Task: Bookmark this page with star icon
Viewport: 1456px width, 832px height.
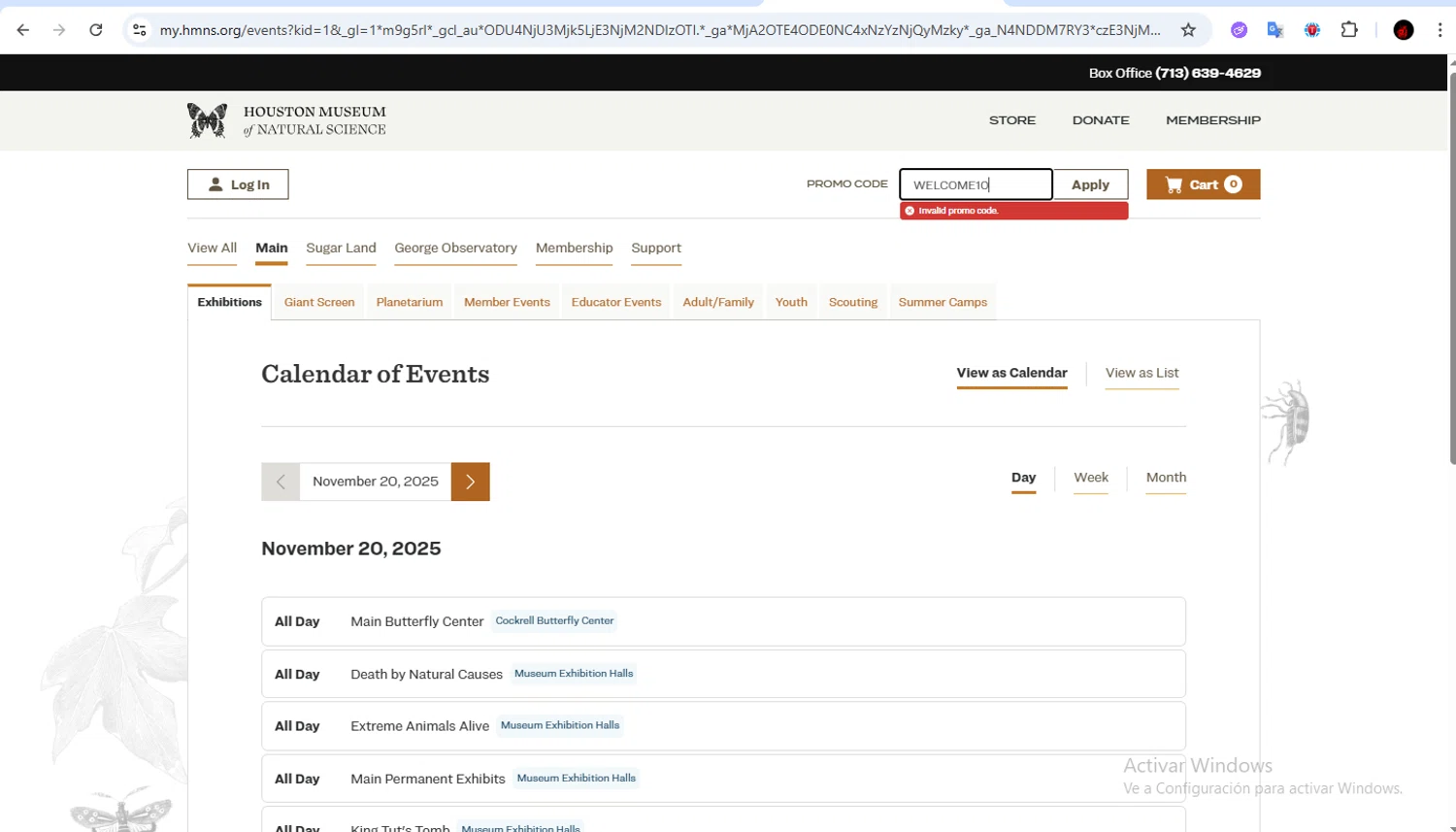Action: [1188, 30]
